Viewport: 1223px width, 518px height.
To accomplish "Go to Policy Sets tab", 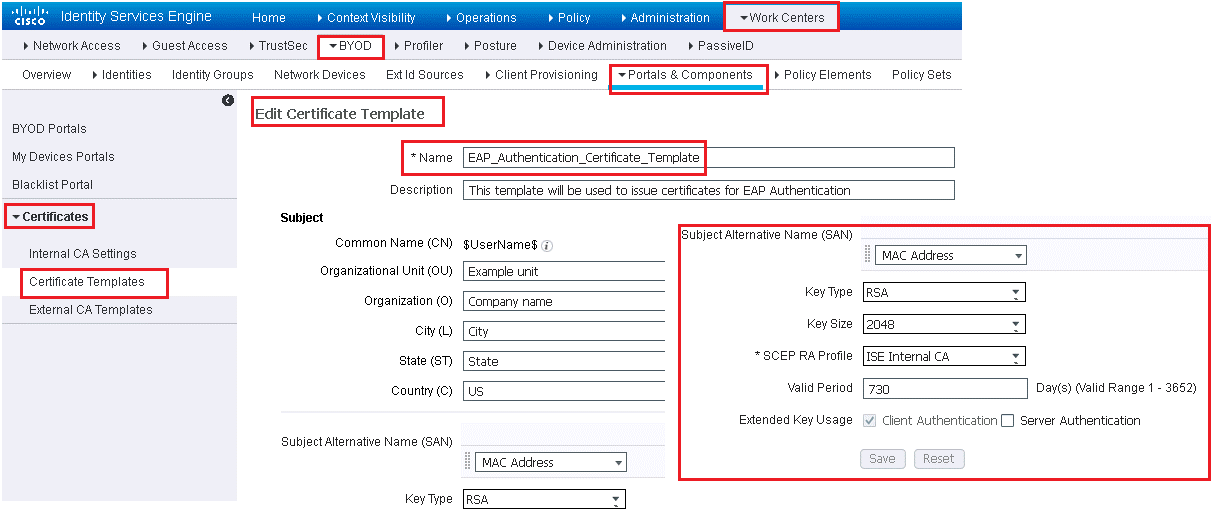I will (921, 75).
